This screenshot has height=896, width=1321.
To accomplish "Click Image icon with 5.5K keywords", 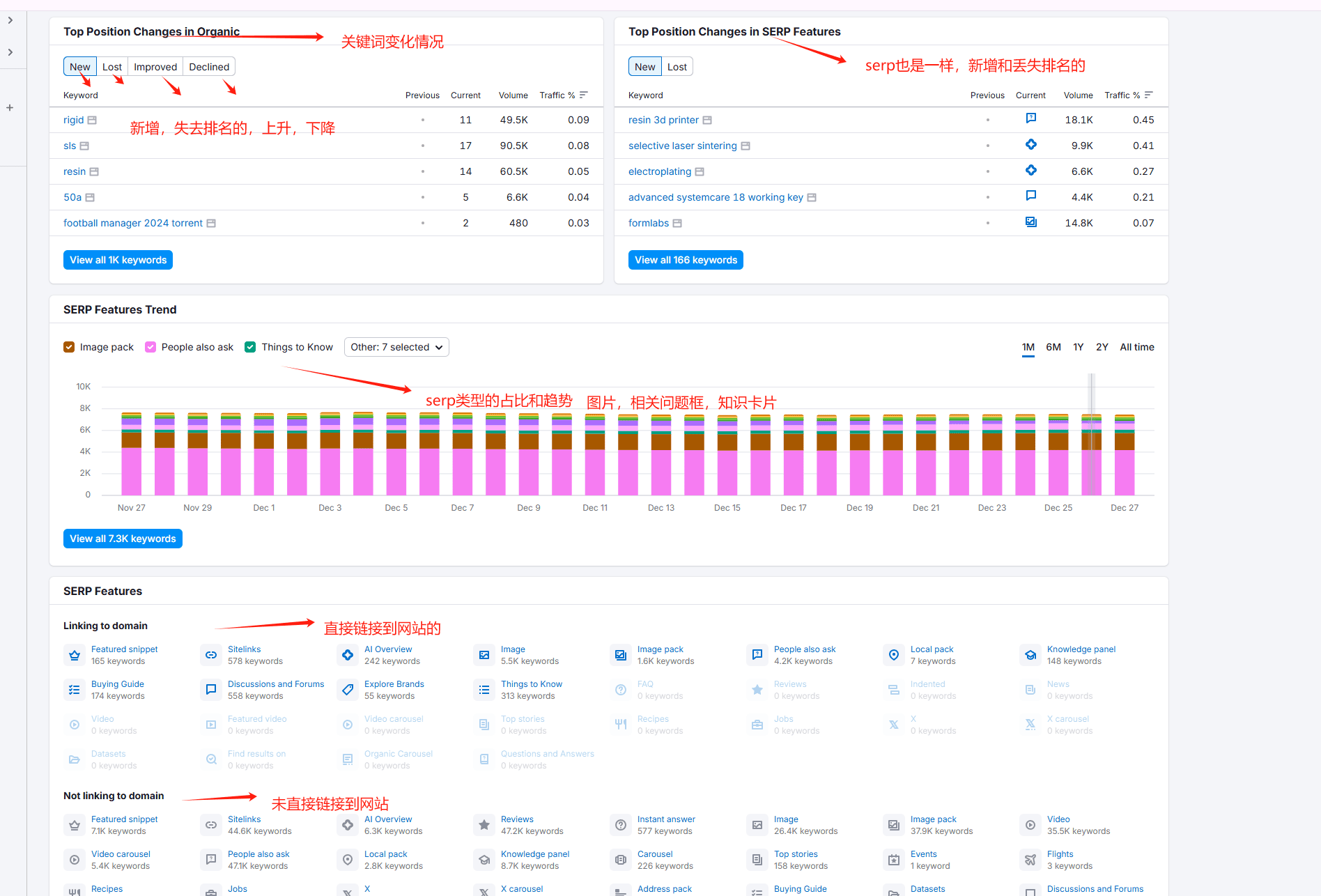I will 484,655.
